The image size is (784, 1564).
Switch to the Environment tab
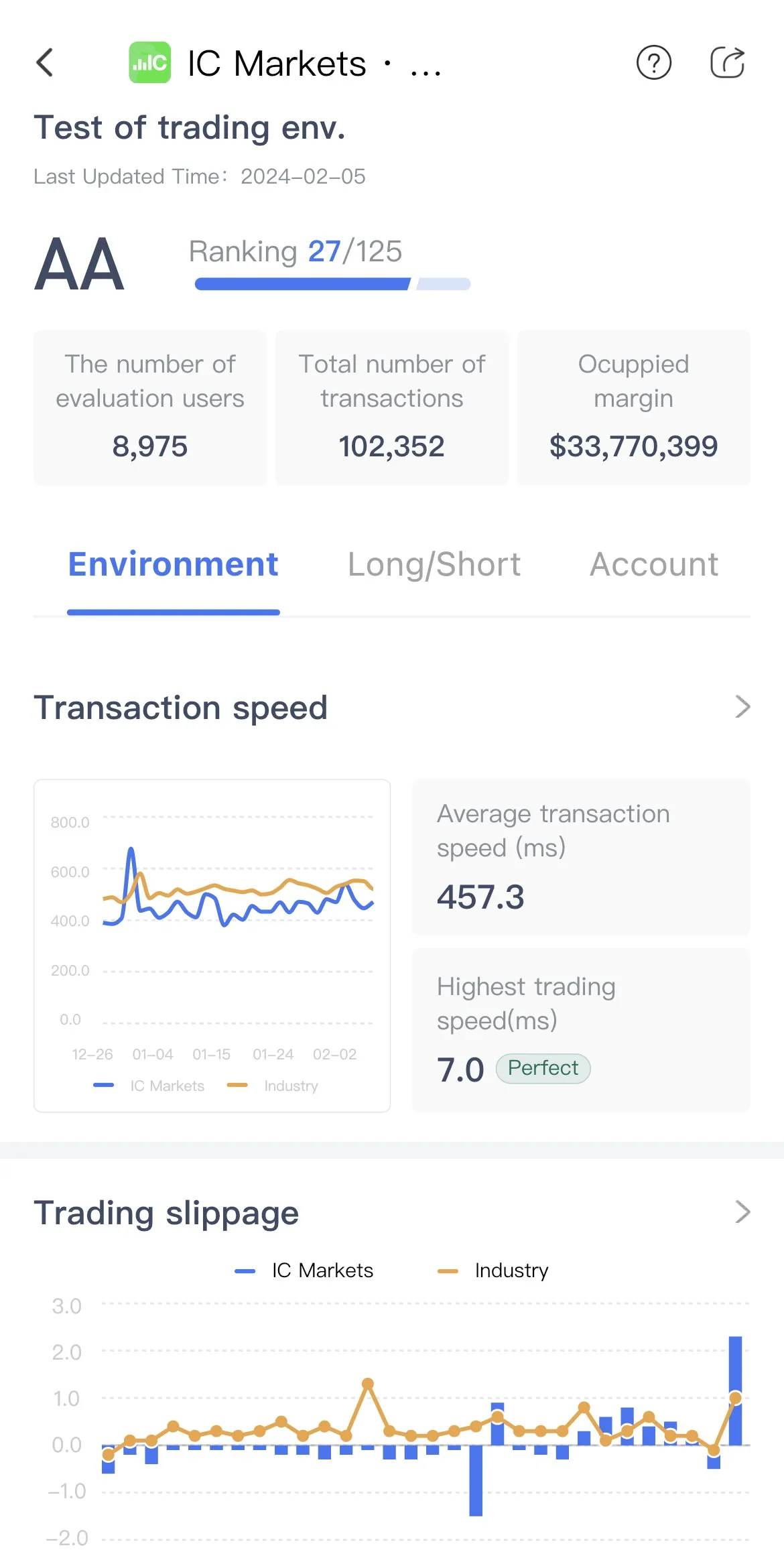[x=173, y=564]
